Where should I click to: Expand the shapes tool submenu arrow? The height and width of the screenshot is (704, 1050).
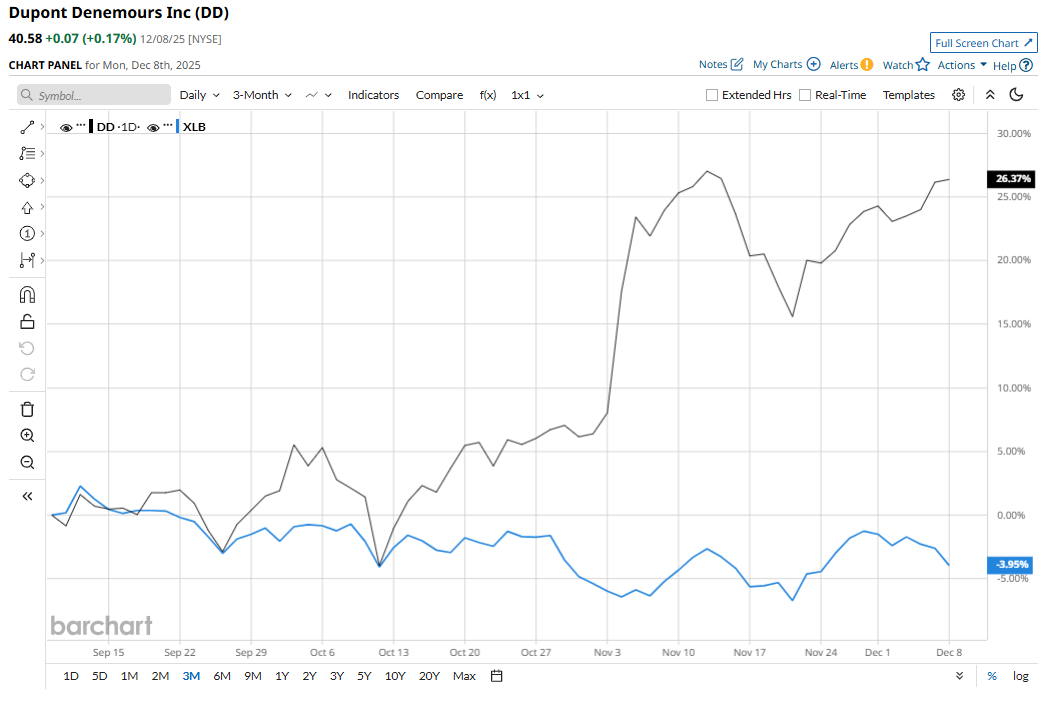click(x=42, y=180)
